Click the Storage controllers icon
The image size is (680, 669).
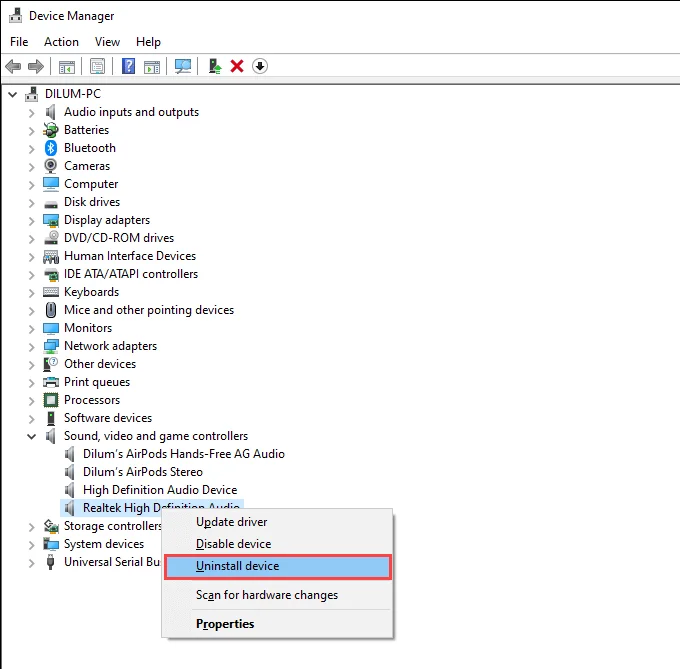tap(51, 526)
